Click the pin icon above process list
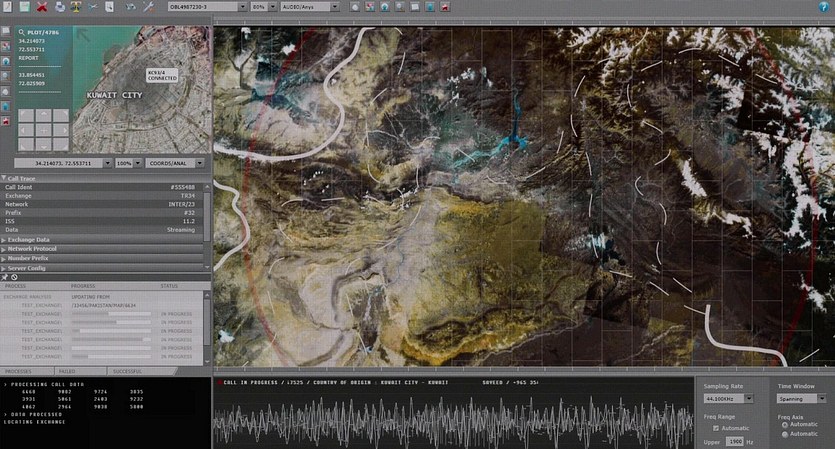The width and height of the screenshot is (835, 449). click(x=5, y=277)
